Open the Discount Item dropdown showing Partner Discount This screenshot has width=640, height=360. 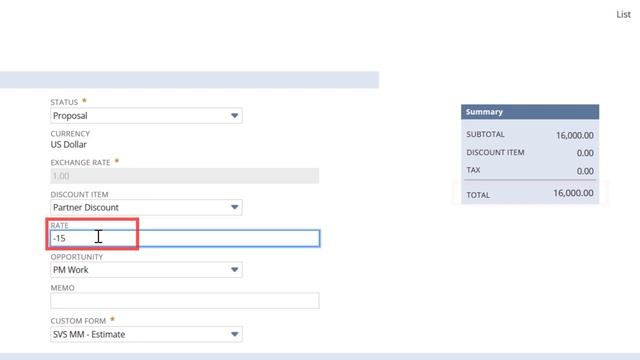146,207
